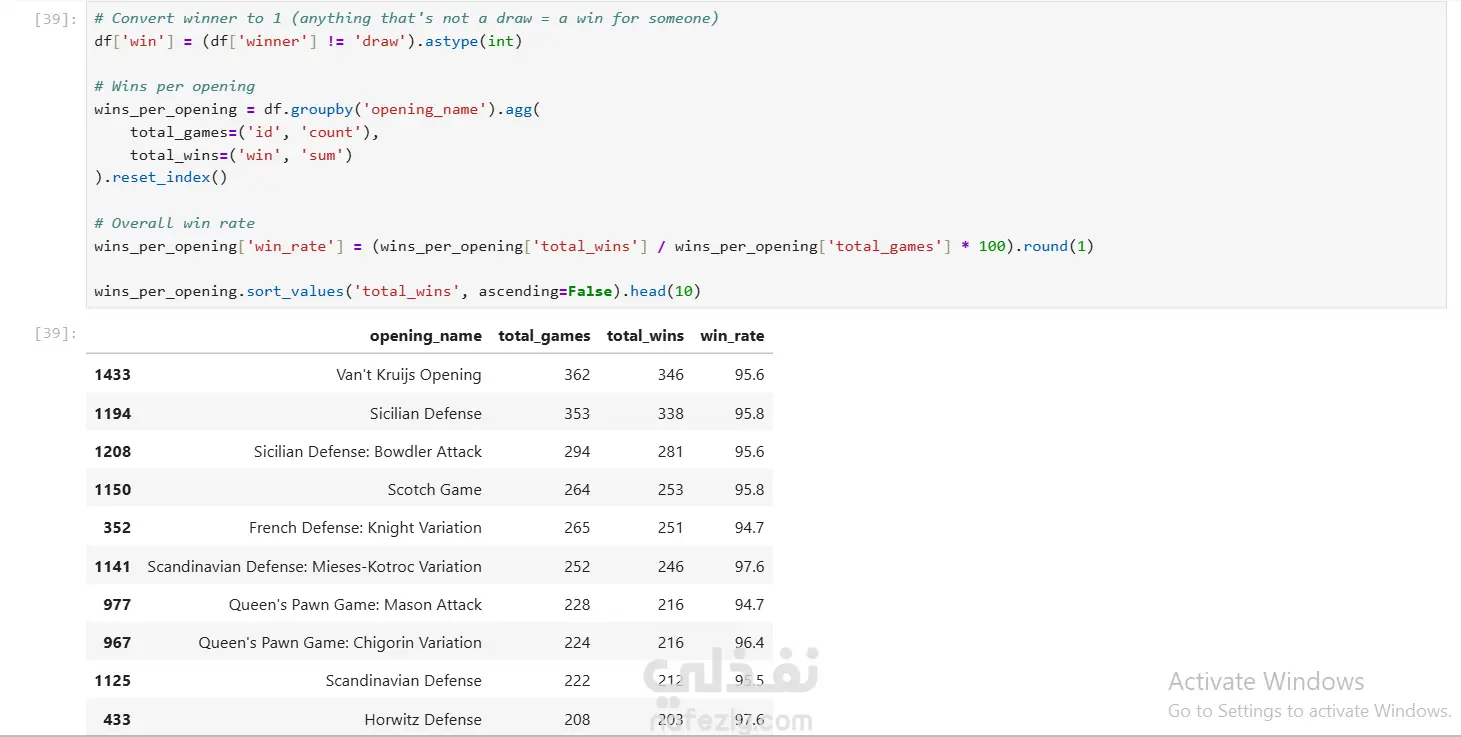Click the total_wins column header
Image resolution: width=1461 pixels, height=737 pixels.
click(x=645, y=336)
